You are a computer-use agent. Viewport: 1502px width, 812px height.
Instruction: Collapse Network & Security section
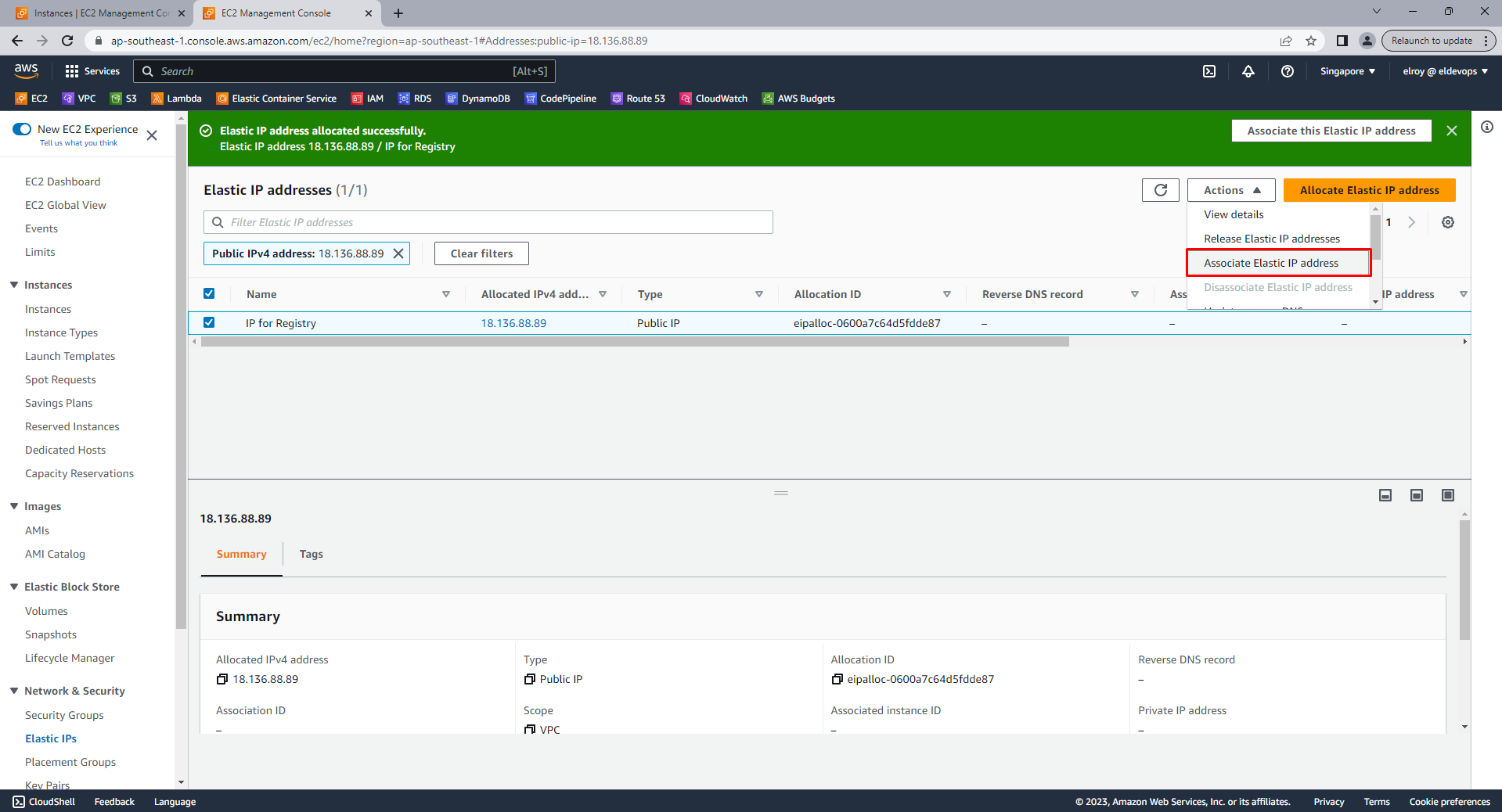[14, 691]
